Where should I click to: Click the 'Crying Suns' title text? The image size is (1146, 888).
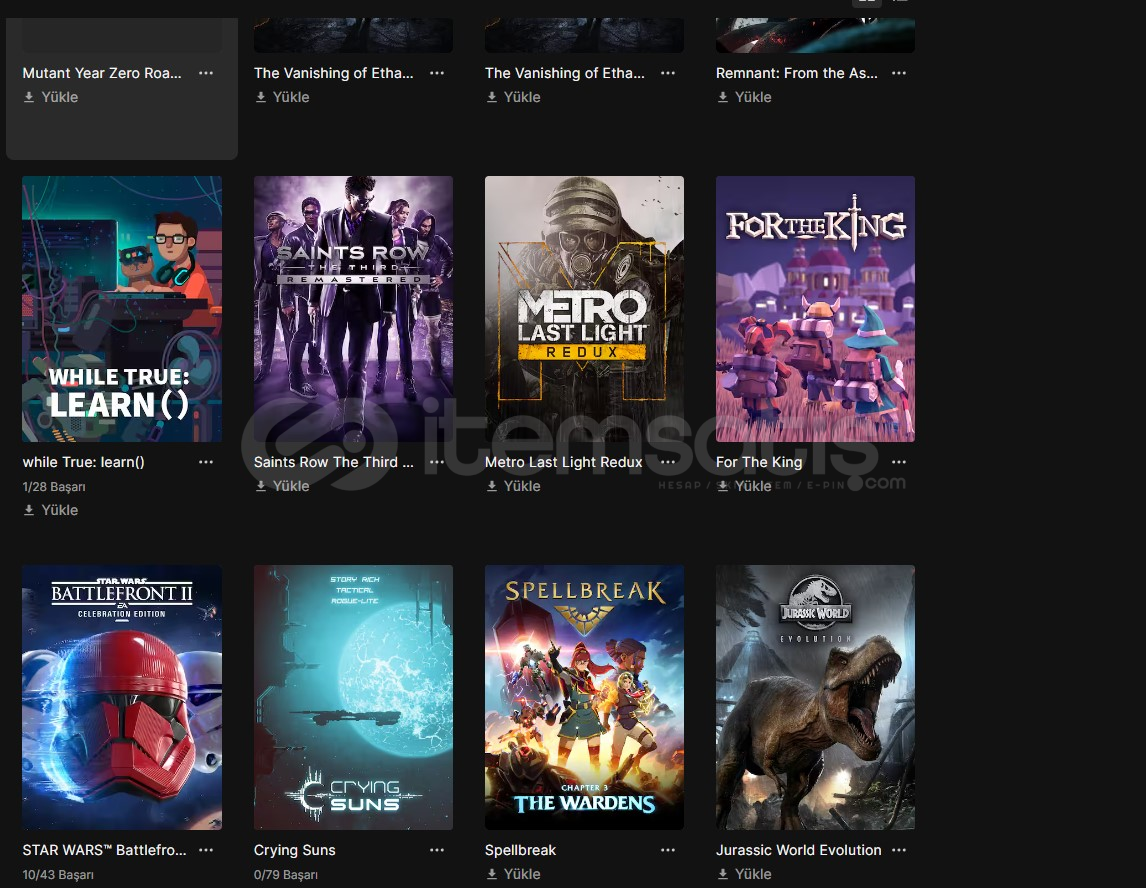point(295,850)
